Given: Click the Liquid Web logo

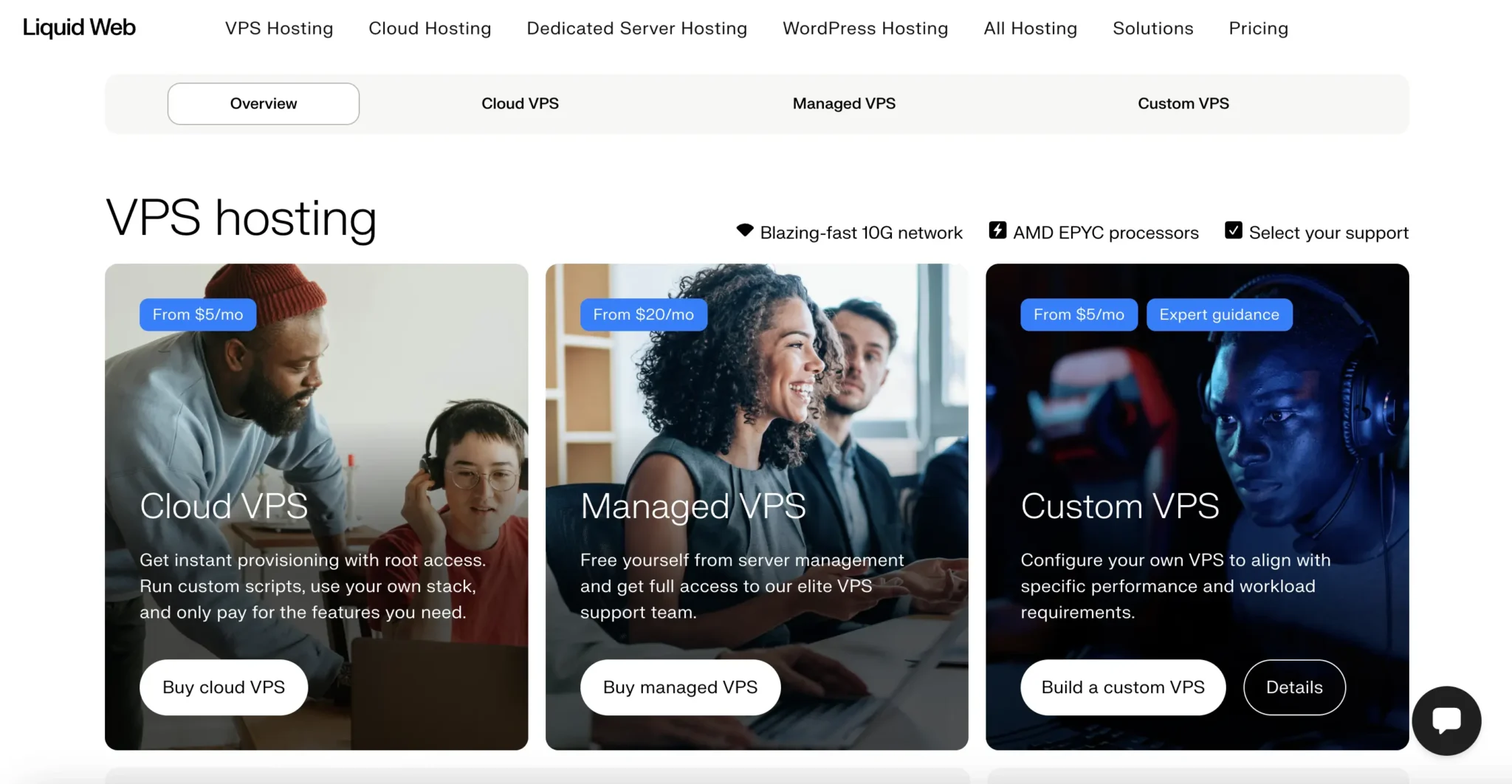Looking at the screenshot, I should (x=79, y=27).
